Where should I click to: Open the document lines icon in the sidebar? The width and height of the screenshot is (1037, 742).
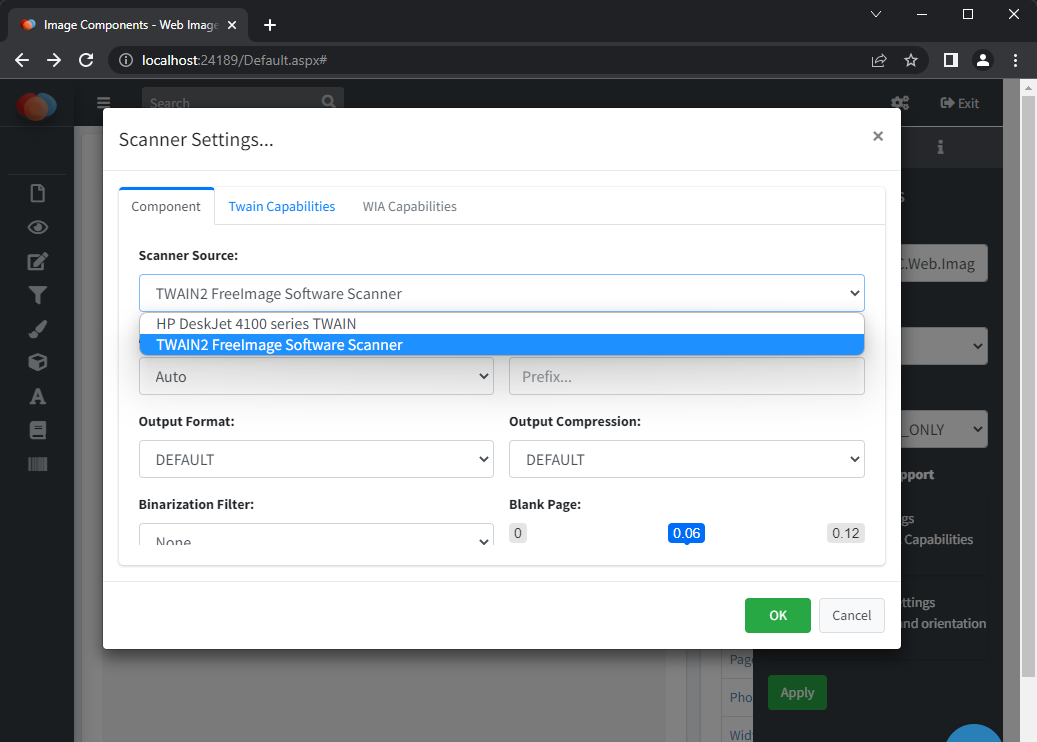click(38, 430)
